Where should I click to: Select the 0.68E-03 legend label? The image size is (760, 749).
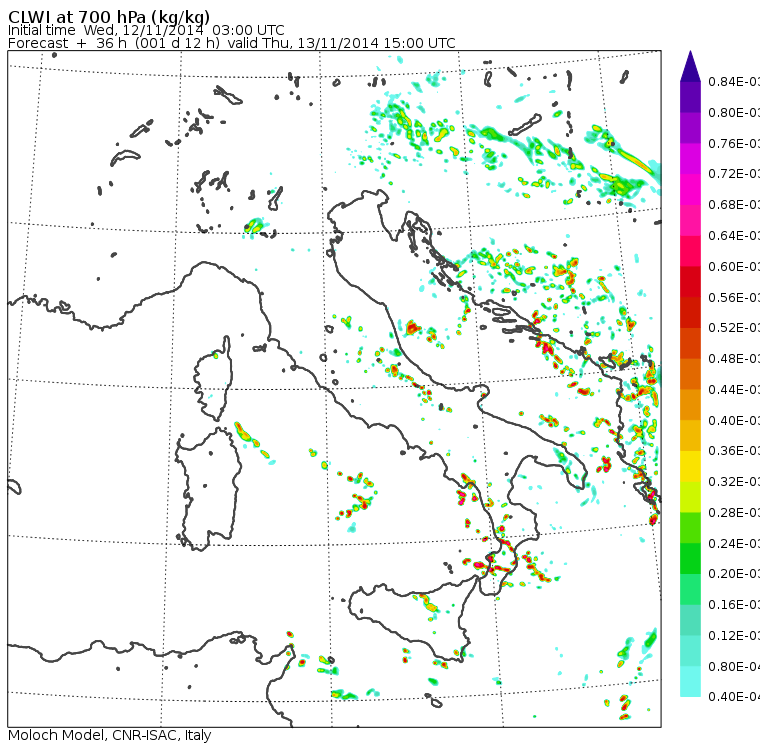[x=734, y=205]
